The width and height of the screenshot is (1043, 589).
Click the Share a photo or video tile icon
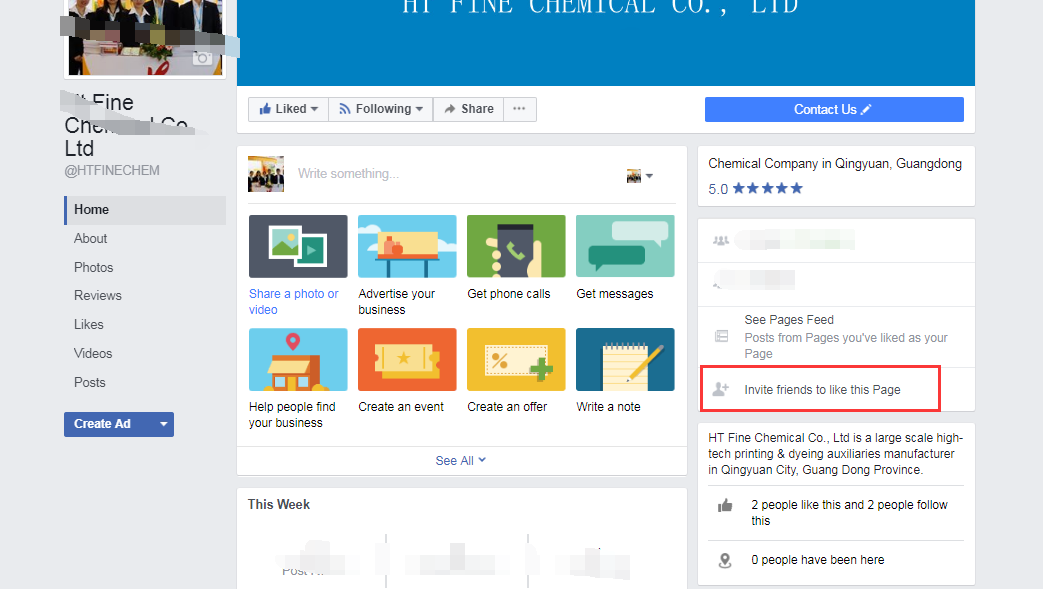(298, 246)
